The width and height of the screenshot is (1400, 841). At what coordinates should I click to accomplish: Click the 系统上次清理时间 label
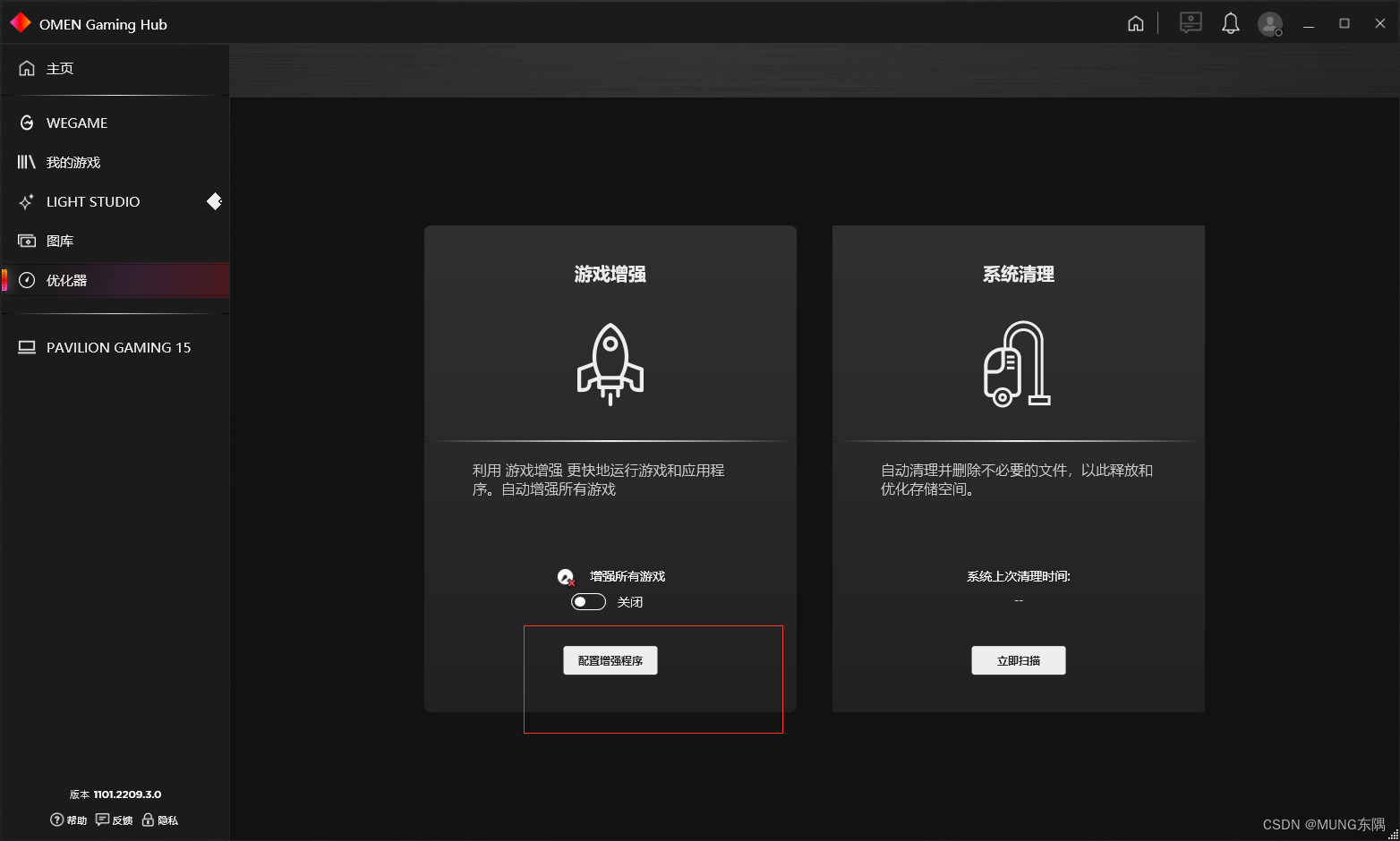pos(1019,577)
